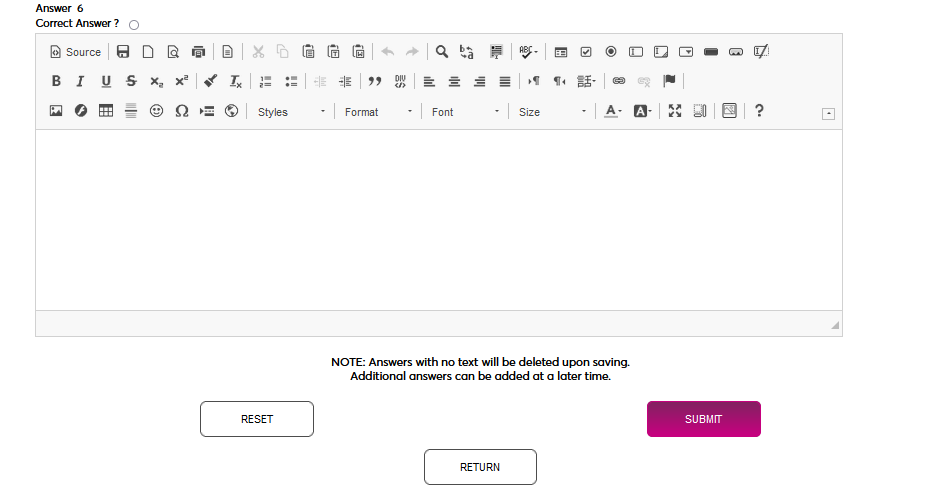Image resolution: width=936 pixels, height=492 pixels.
Task: Click the block quote icon
Action: 376,81
